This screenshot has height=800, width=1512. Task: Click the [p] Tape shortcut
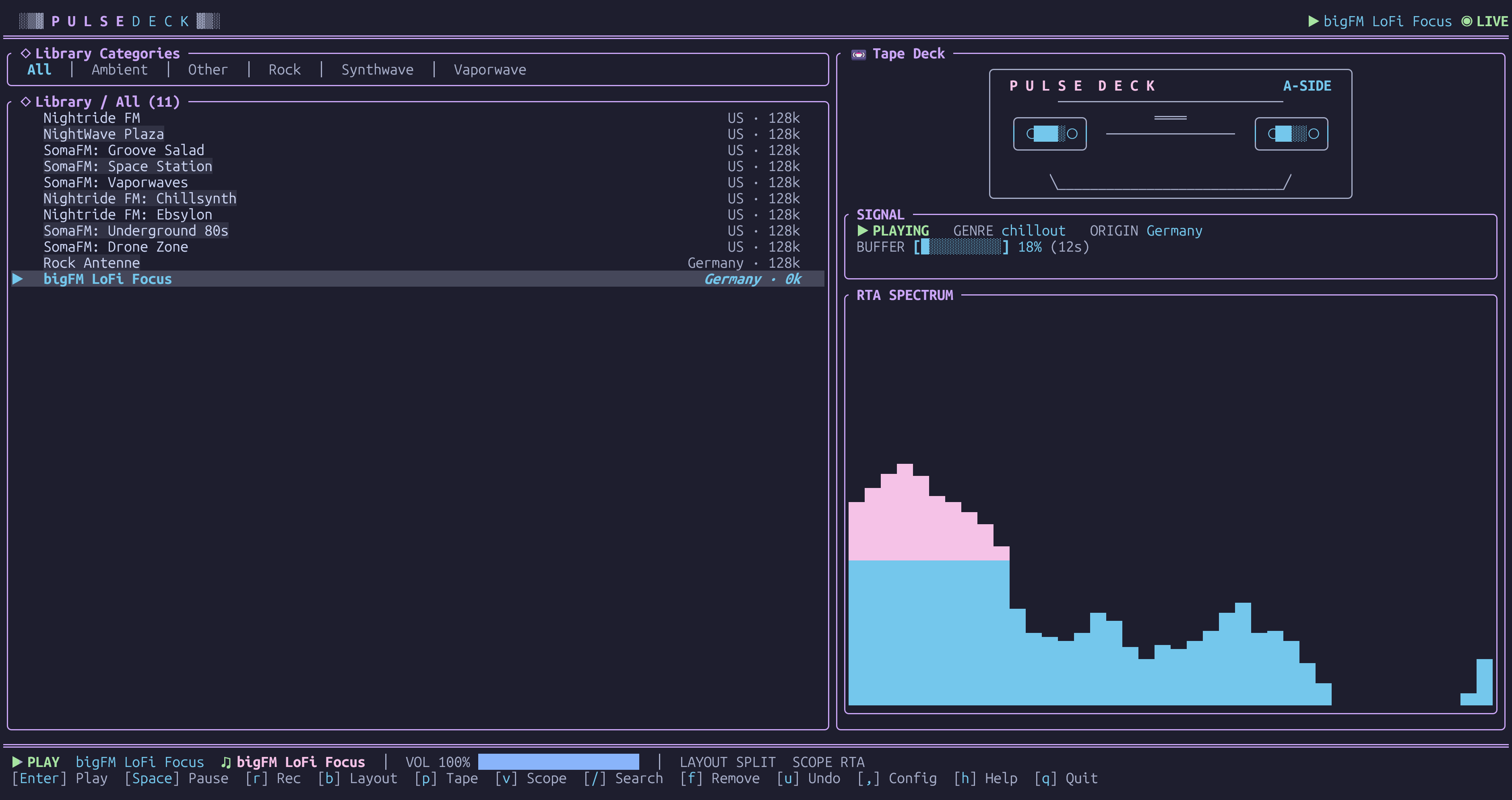446,778
